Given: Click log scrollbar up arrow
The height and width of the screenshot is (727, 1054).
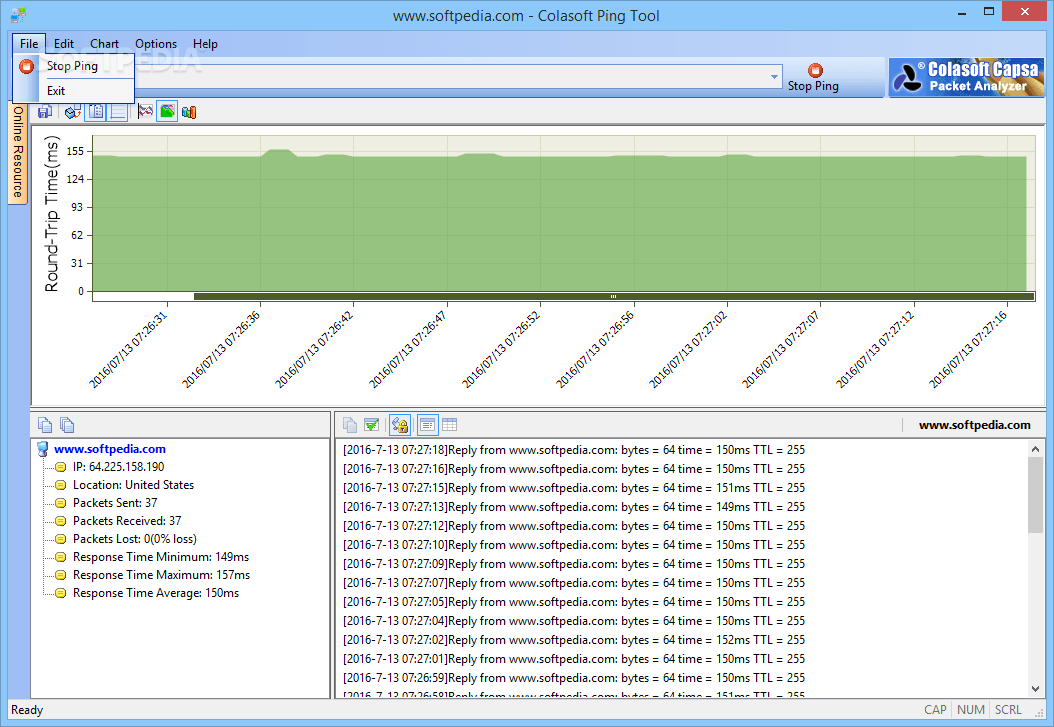Looking at the screenshot, I should (1035, 449).
